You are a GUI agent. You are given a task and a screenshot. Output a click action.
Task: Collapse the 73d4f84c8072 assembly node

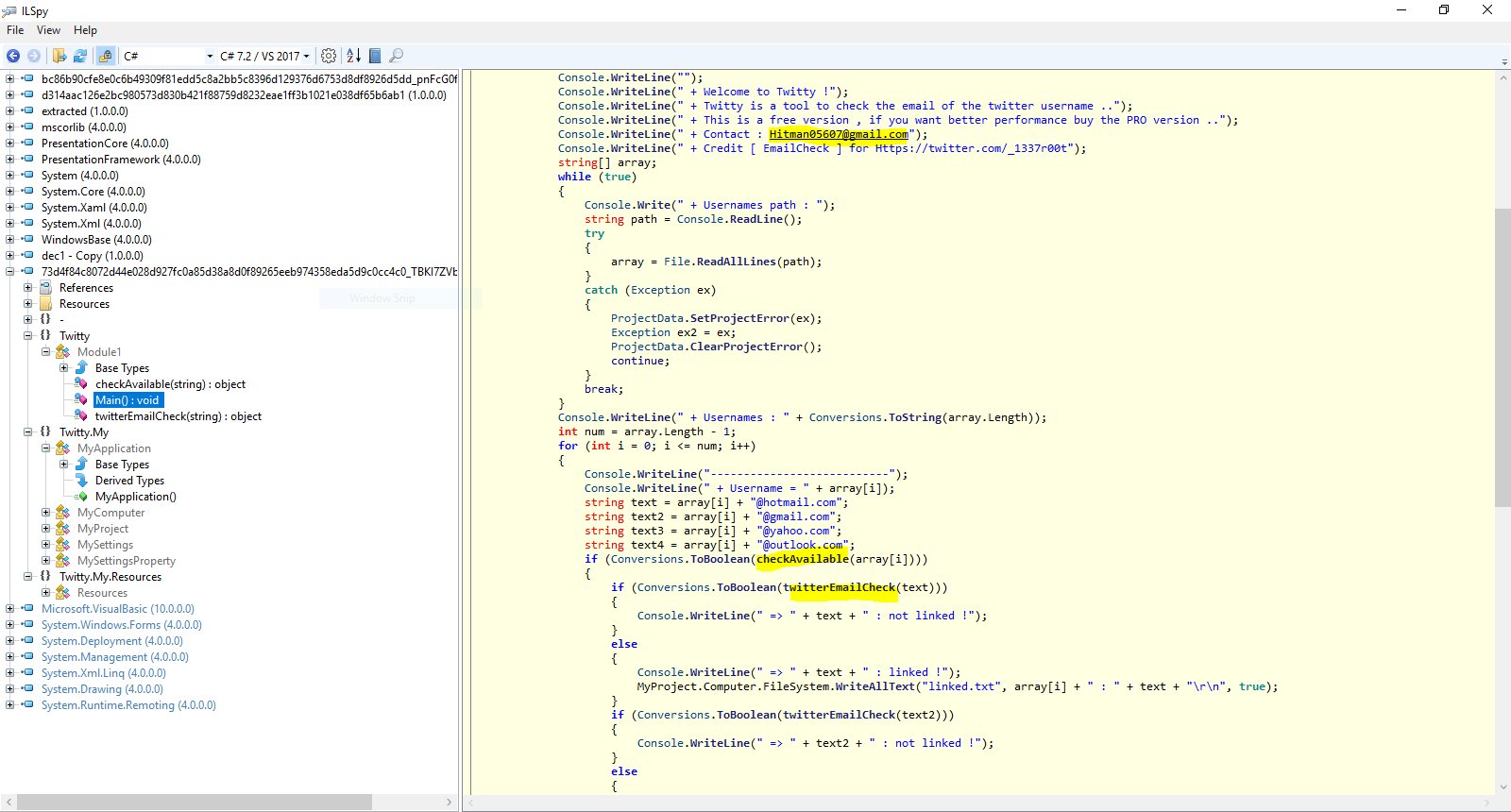[x=9, y=271]
